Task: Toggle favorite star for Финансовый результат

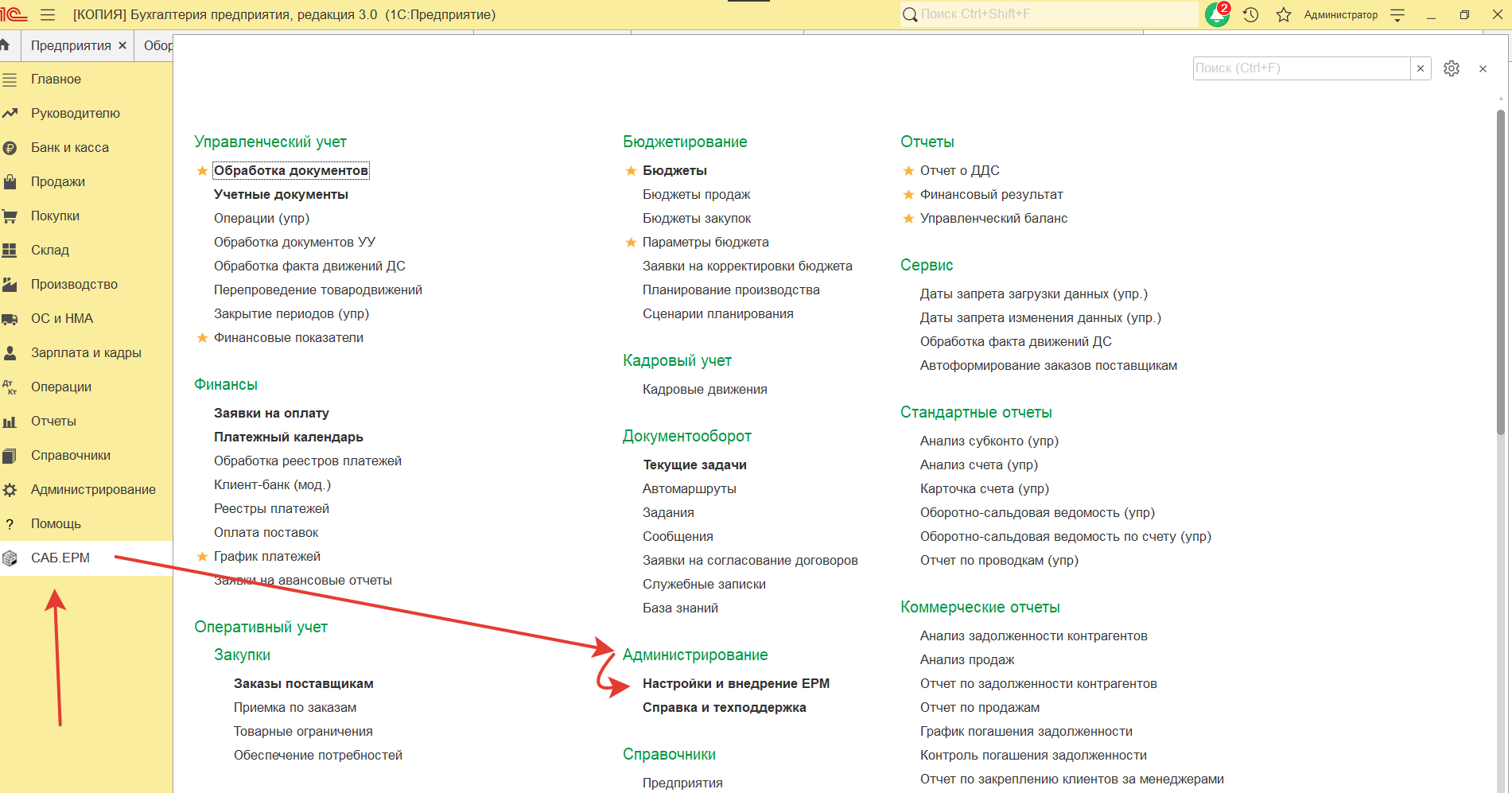Action: 908,195
